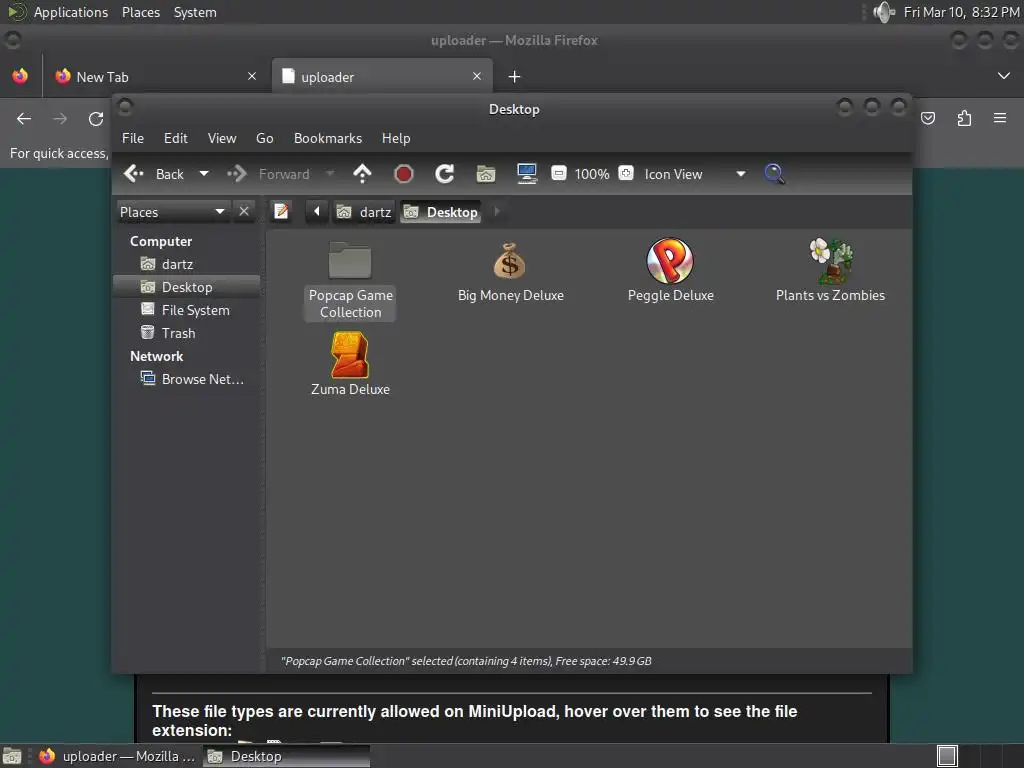The height and width of the screenshot is (768, 1024).
Task: Select the Big Money Deluxe icon
Action: pyautogui.click(x=510, y=272)
